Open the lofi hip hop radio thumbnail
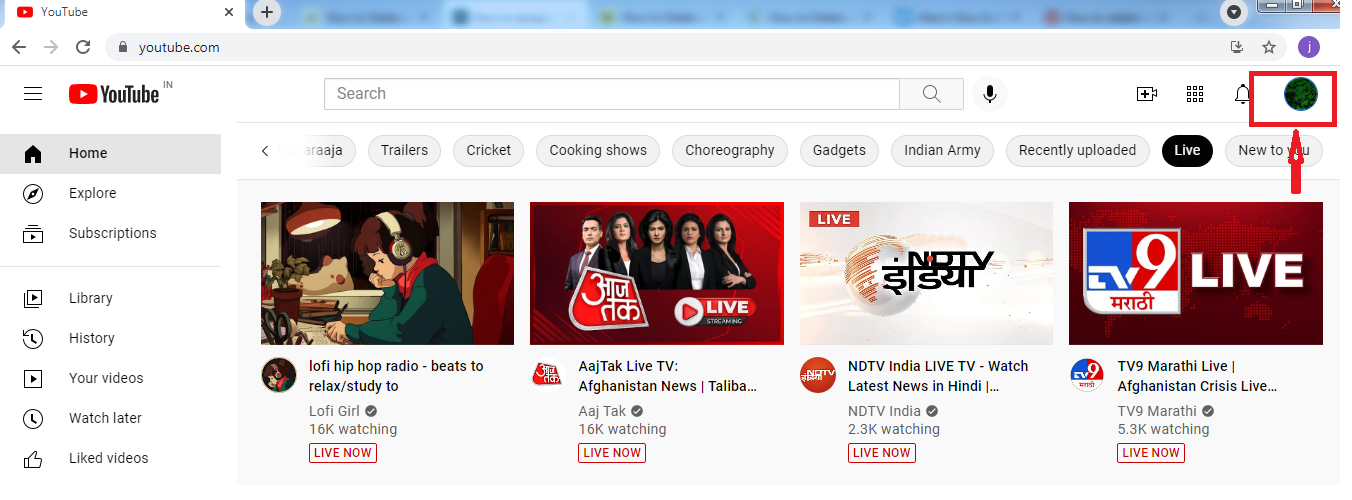 387,273
